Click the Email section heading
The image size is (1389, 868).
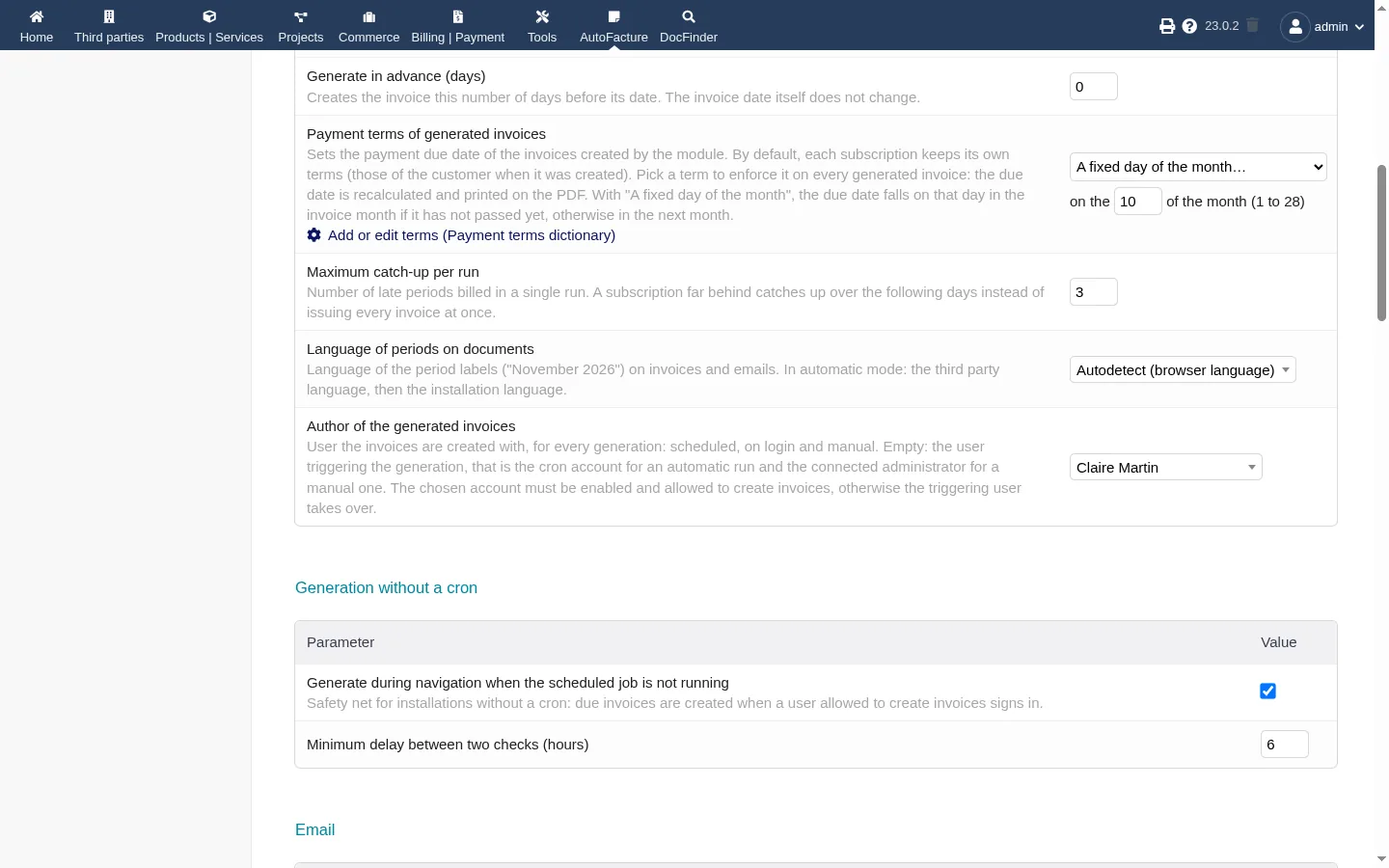click(x=314, y=830)
